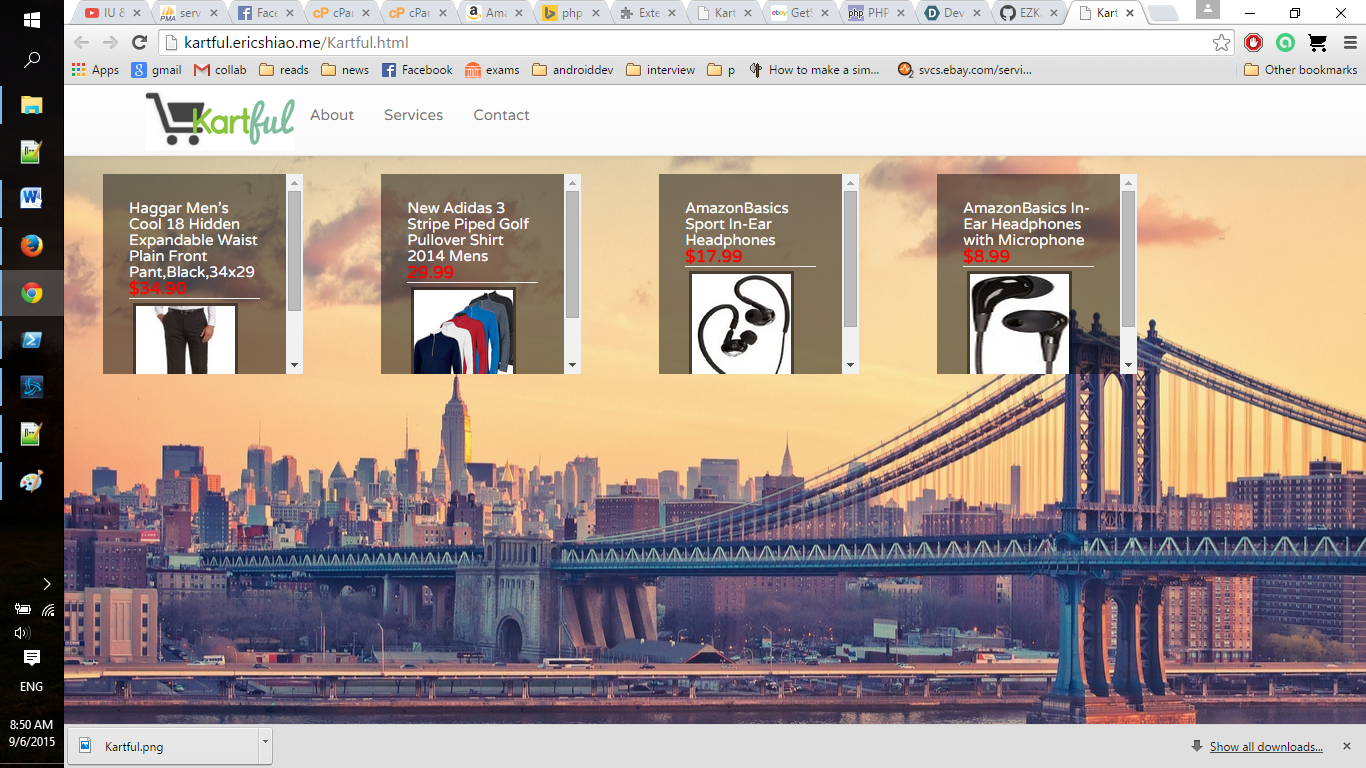The width and height of the screenshot is (1366, 768).
Task: Open the reads bookmark folder
Action: (x=284, y=70)
